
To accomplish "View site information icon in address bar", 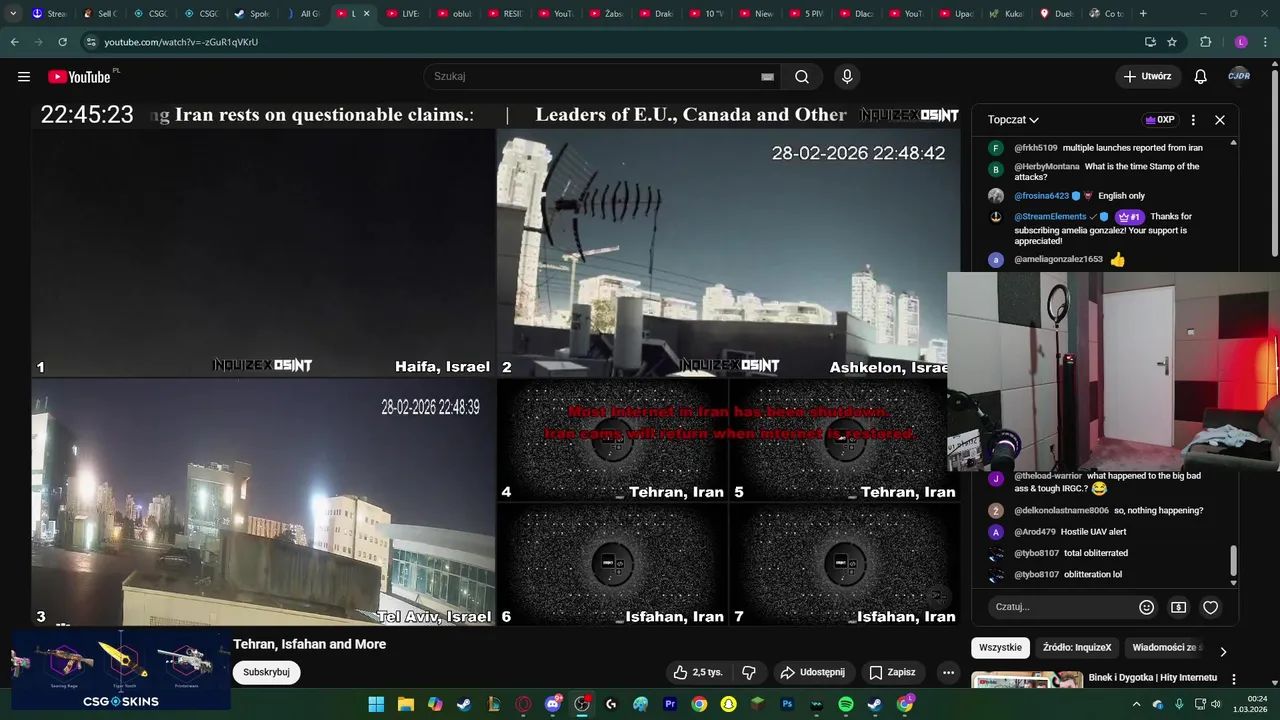I will tap(91, 42).
